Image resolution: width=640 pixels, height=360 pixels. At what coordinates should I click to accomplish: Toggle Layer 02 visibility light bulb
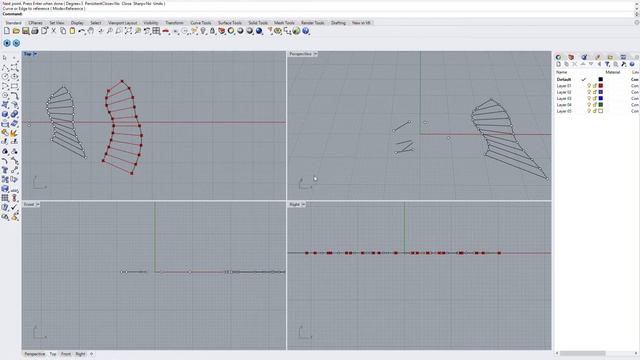pos(589,92)
